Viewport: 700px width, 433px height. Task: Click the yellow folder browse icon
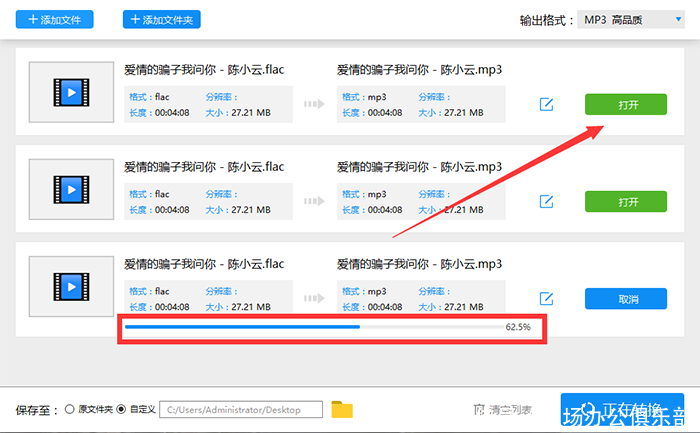(x=342, y=409)
